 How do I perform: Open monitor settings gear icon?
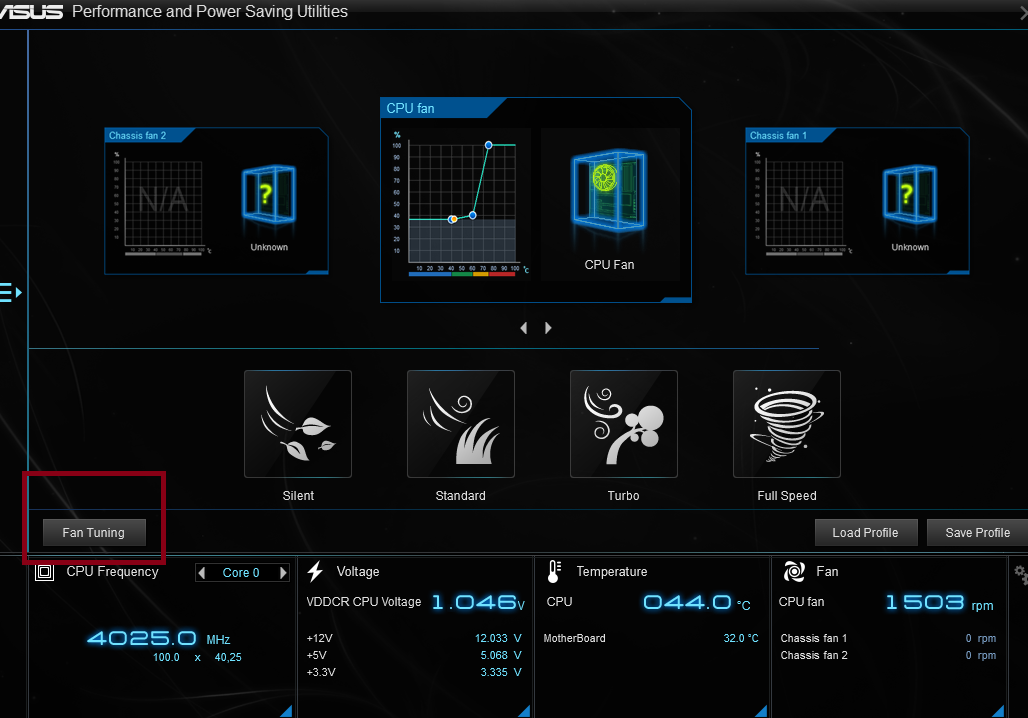point(1021,574)
